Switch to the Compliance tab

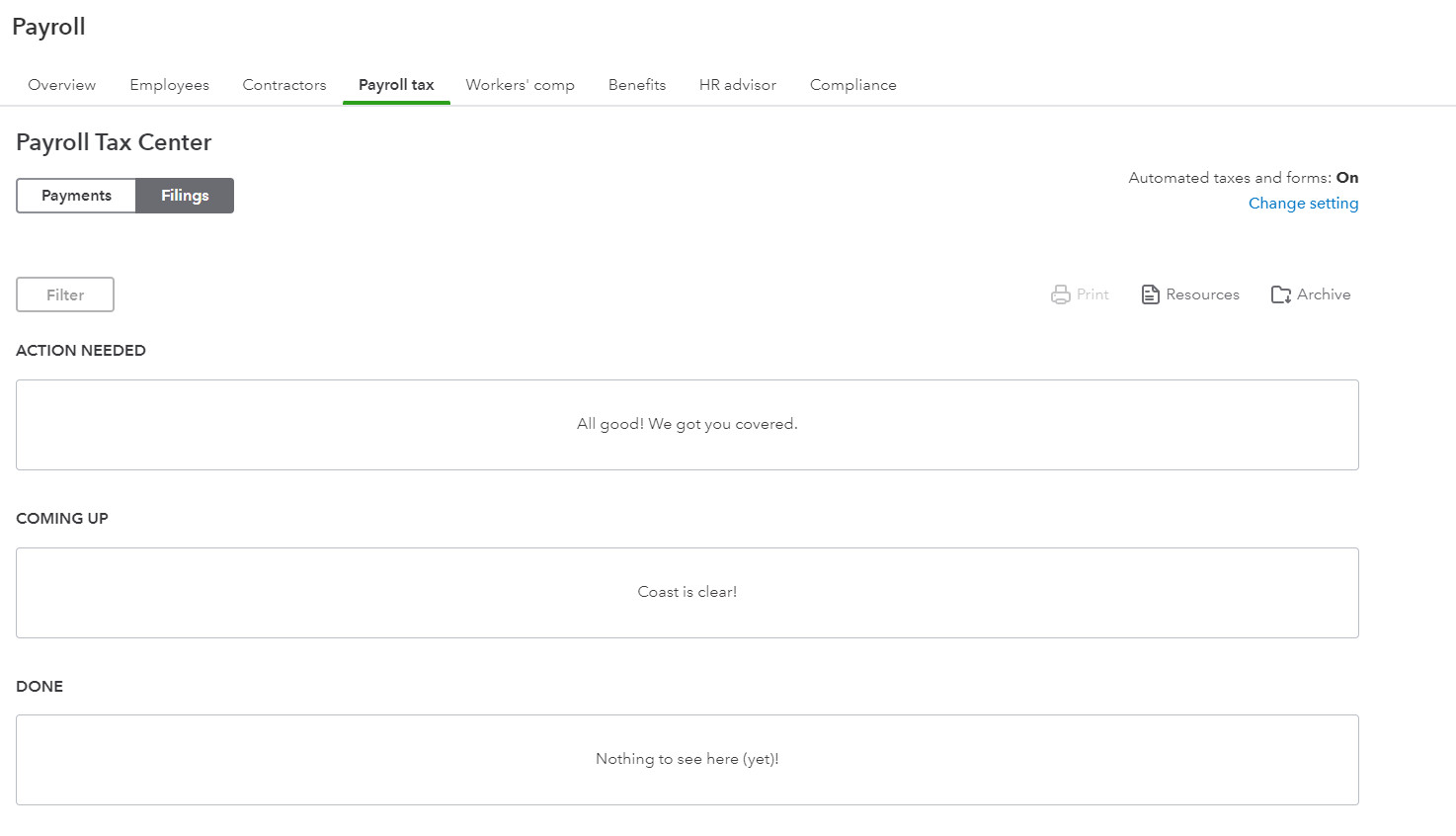(x=853, y=85)
